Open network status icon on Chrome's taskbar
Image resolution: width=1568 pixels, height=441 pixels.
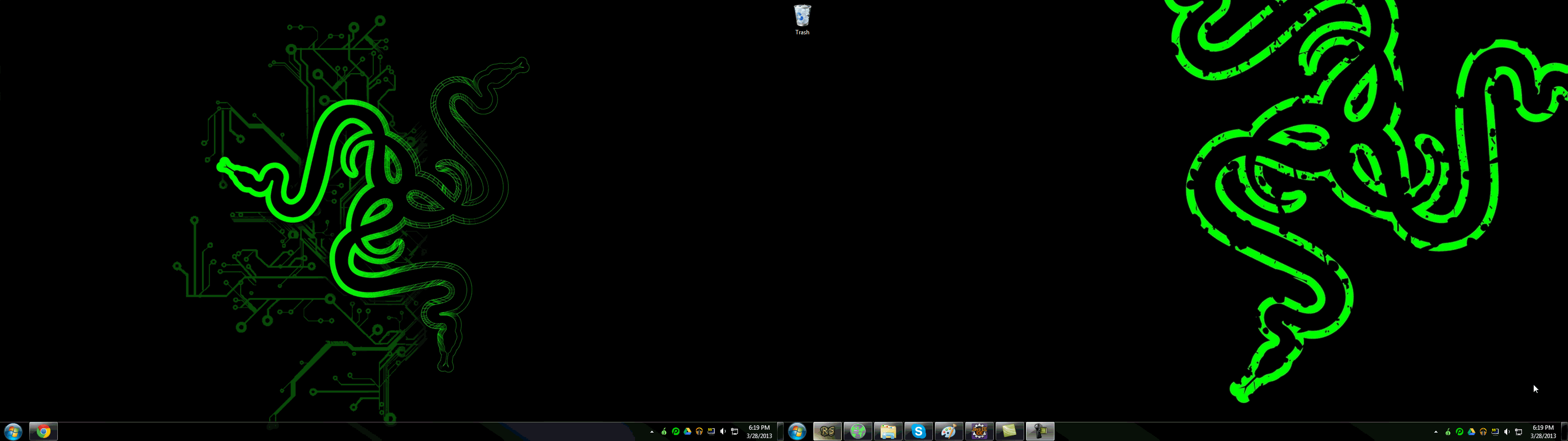735,432
